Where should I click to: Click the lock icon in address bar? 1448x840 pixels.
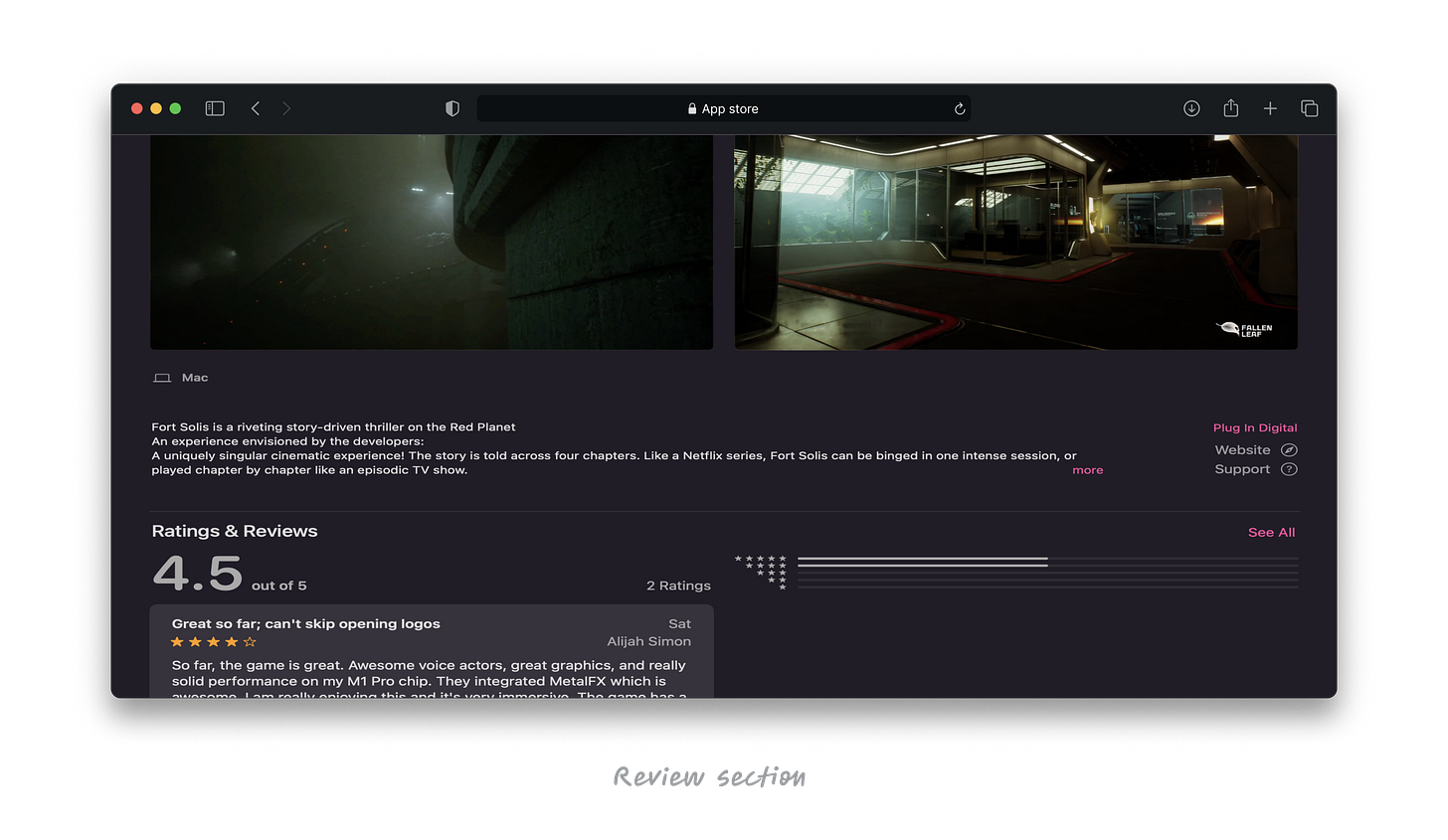[692, 109]
